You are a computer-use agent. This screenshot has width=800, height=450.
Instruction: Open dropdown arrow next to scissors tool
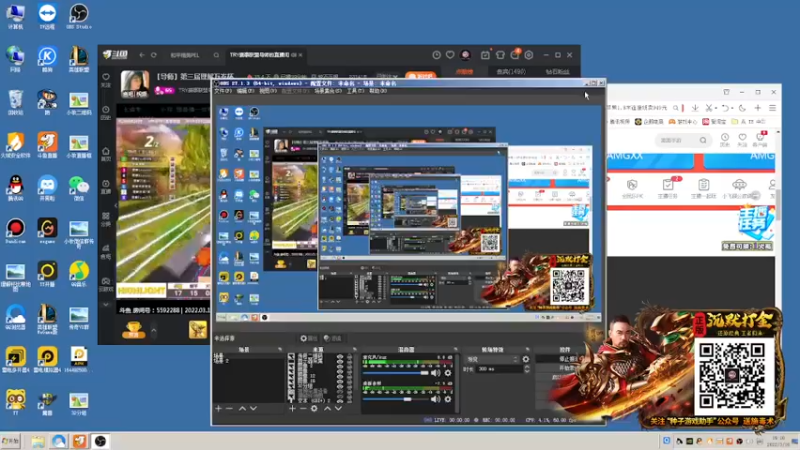[x=715, y=108]
